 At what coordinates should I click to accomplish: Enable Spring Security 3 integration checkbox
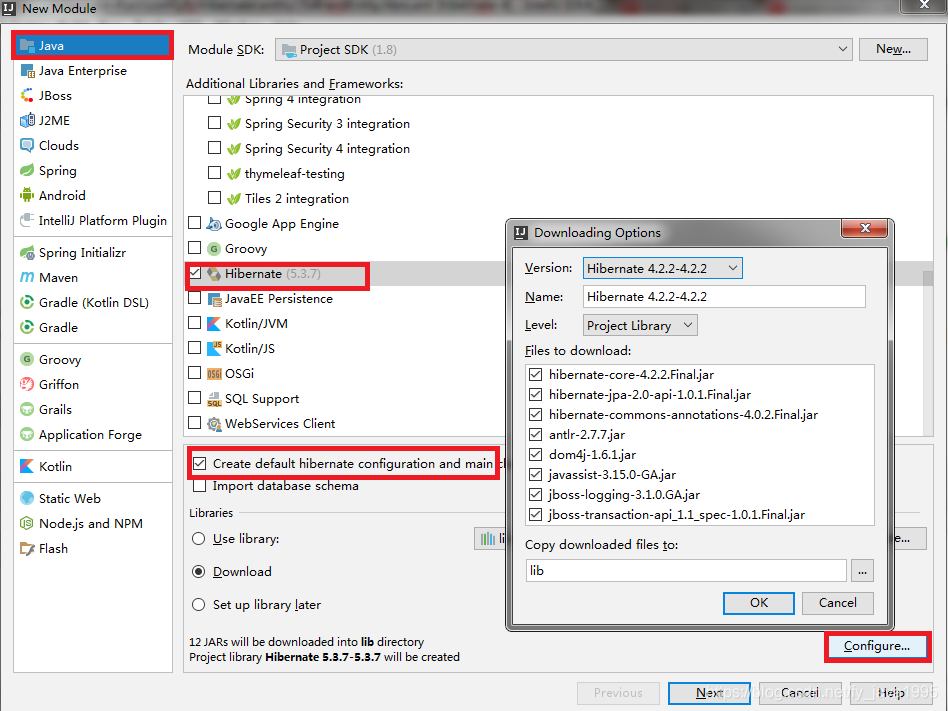click(214, 123)
